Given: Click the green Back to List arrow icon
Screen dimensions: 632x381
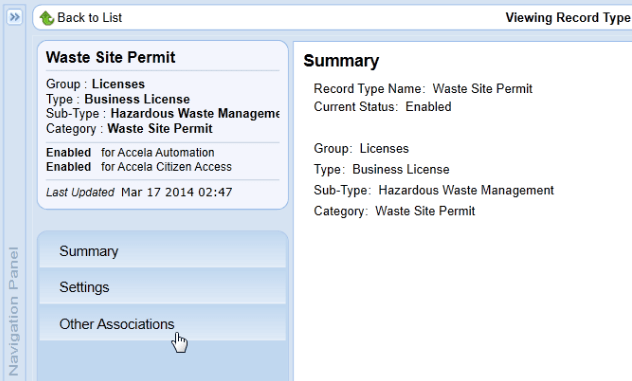Looking at the screenshot, I should pos(46,18).
